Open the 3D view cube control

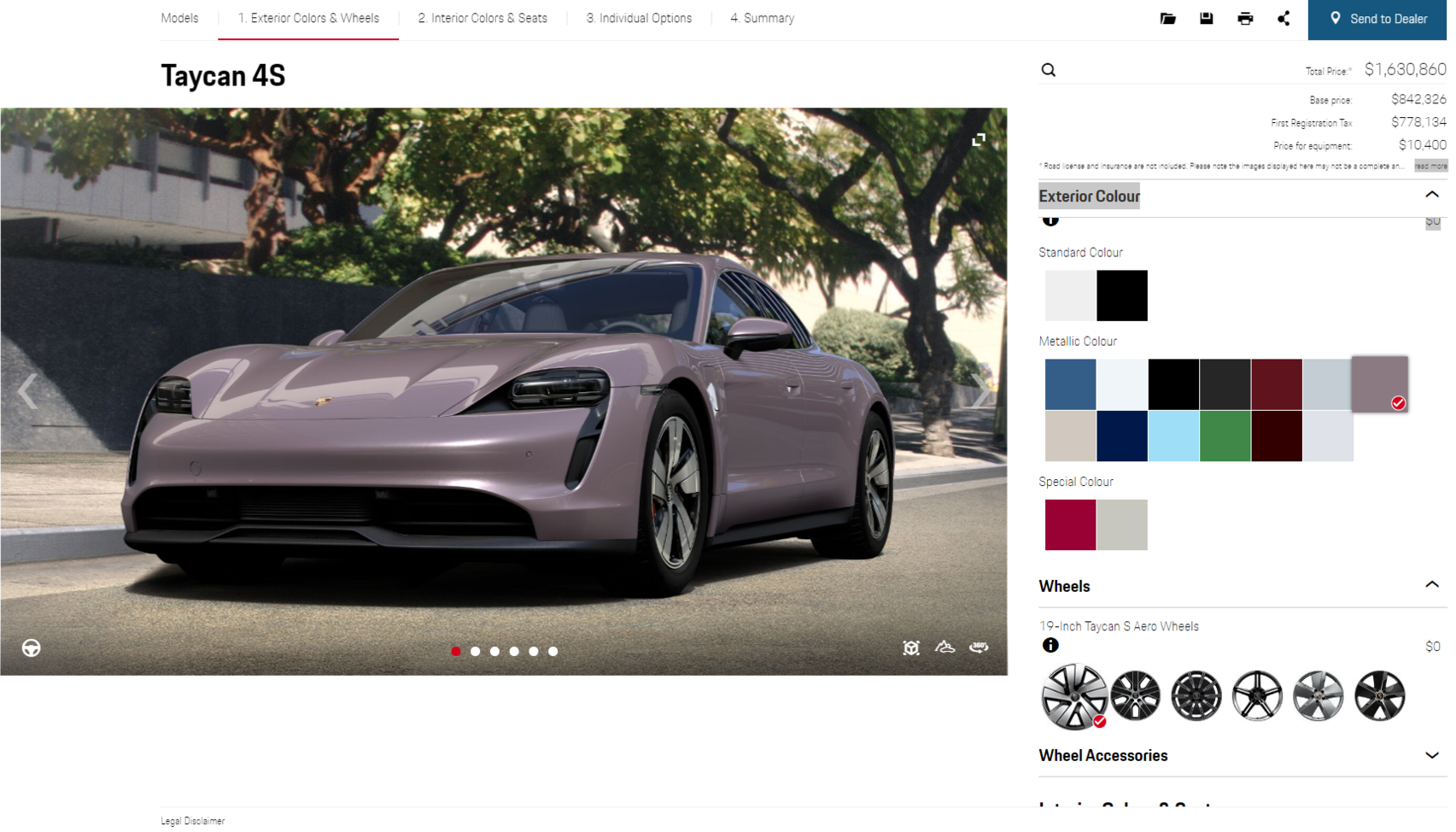[x=911, y=647]
